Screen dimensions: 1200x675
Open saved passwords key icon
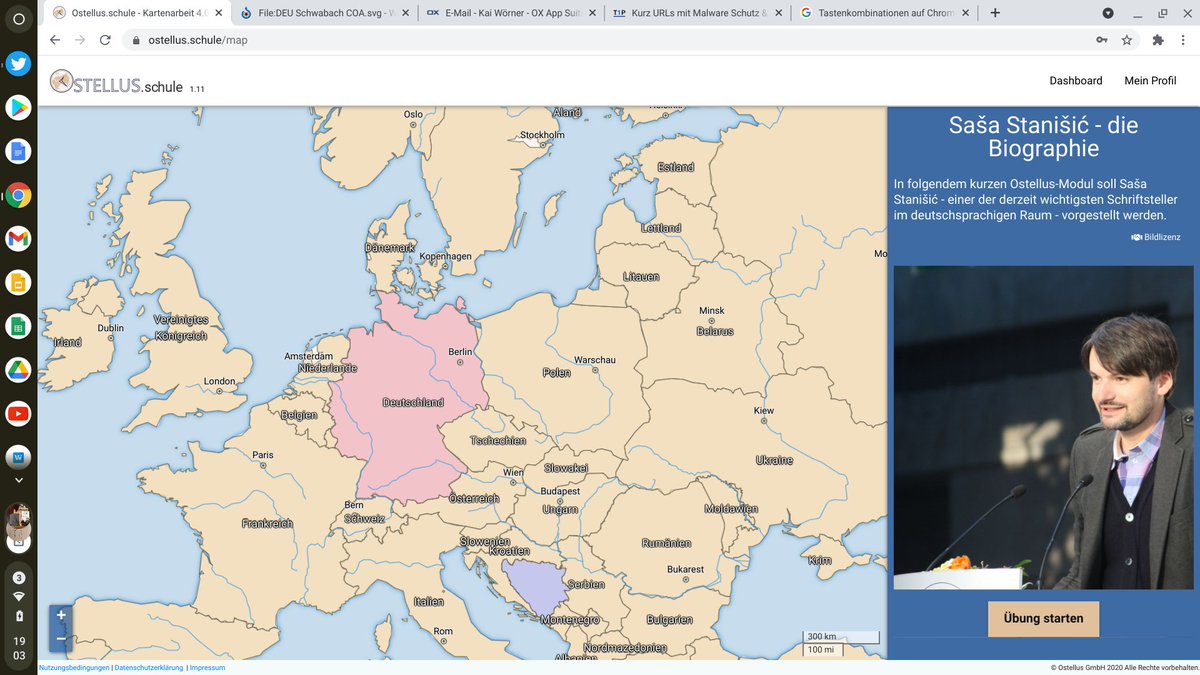[1101, 40]
